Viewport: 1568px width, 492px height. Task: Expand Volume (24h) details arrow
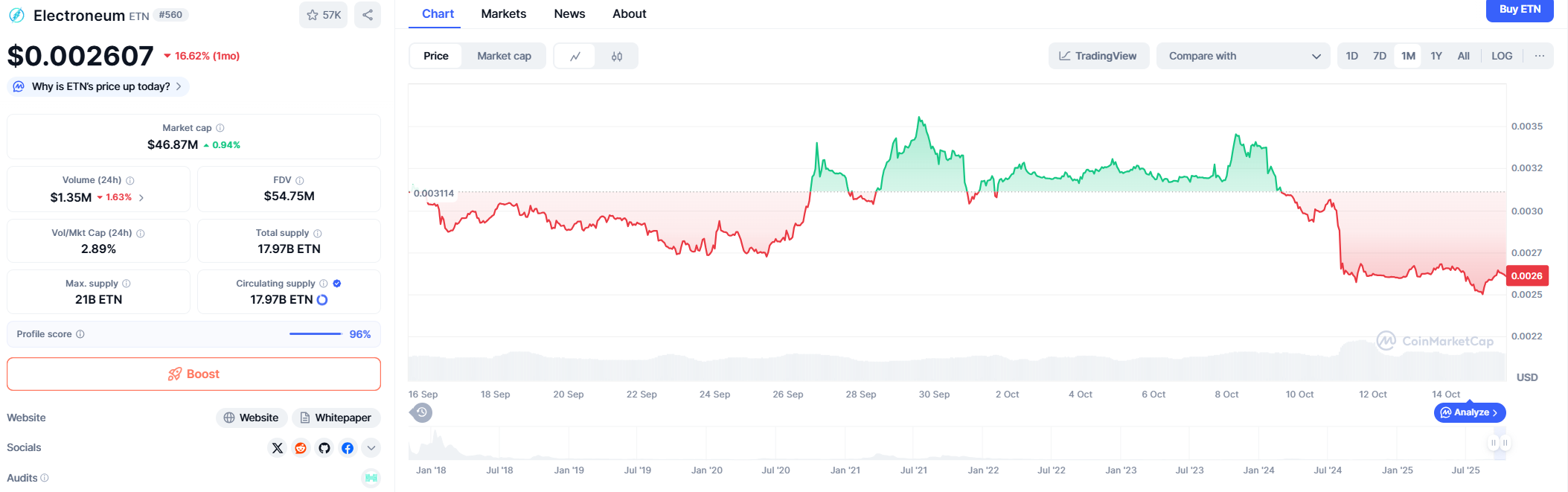pyautogui.click(x=141, y=198)
